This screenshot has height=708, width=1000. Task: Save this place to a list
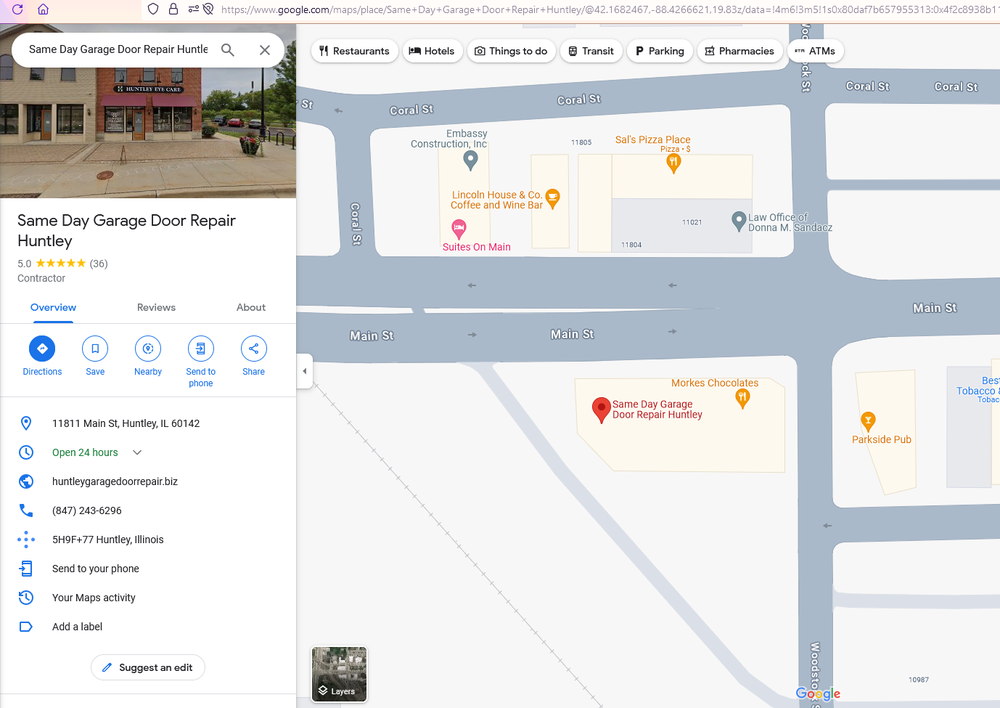[x=95, y=348]
